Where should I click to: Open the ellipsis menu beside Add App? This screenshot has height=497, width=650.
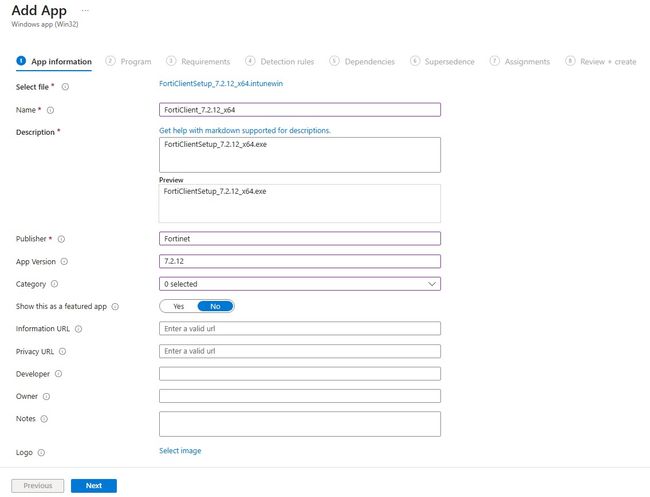tap(84, 10)
